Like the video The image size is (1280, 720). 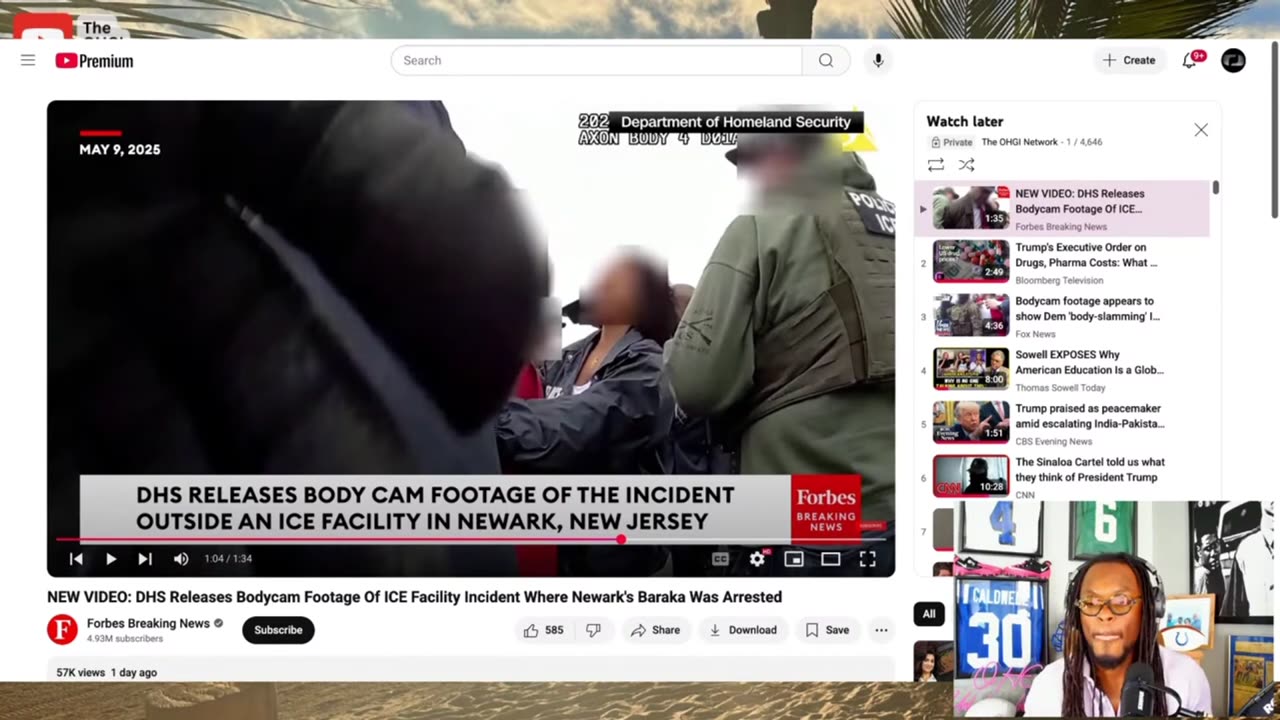click(x=543, y=630)
